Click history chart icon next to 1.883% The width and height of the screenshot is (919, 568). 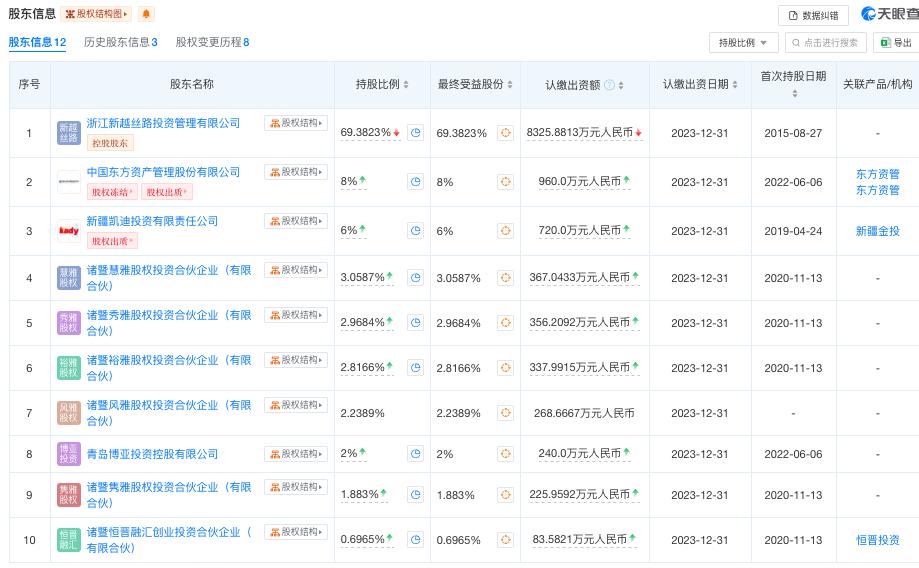coord(416,495)
